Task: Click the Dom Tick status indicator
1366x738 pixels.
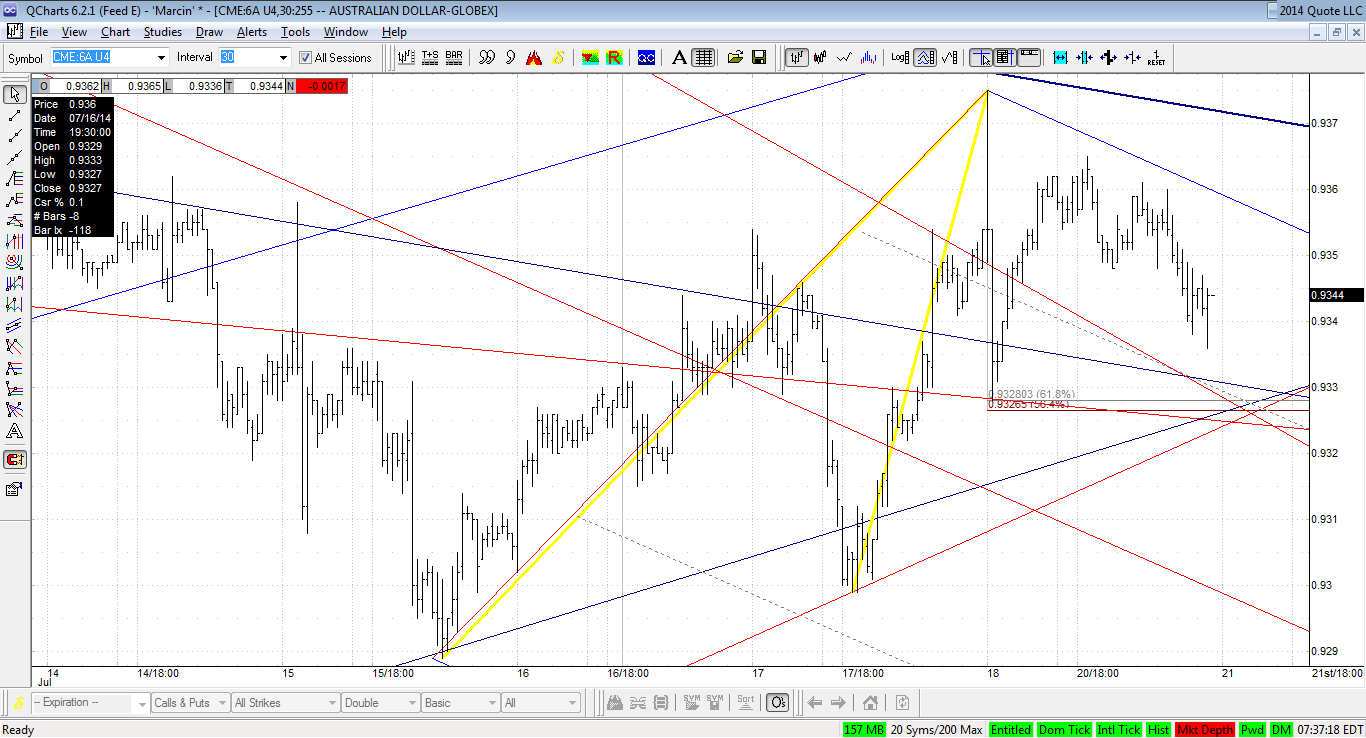Action: click(x=1064, y=730)
